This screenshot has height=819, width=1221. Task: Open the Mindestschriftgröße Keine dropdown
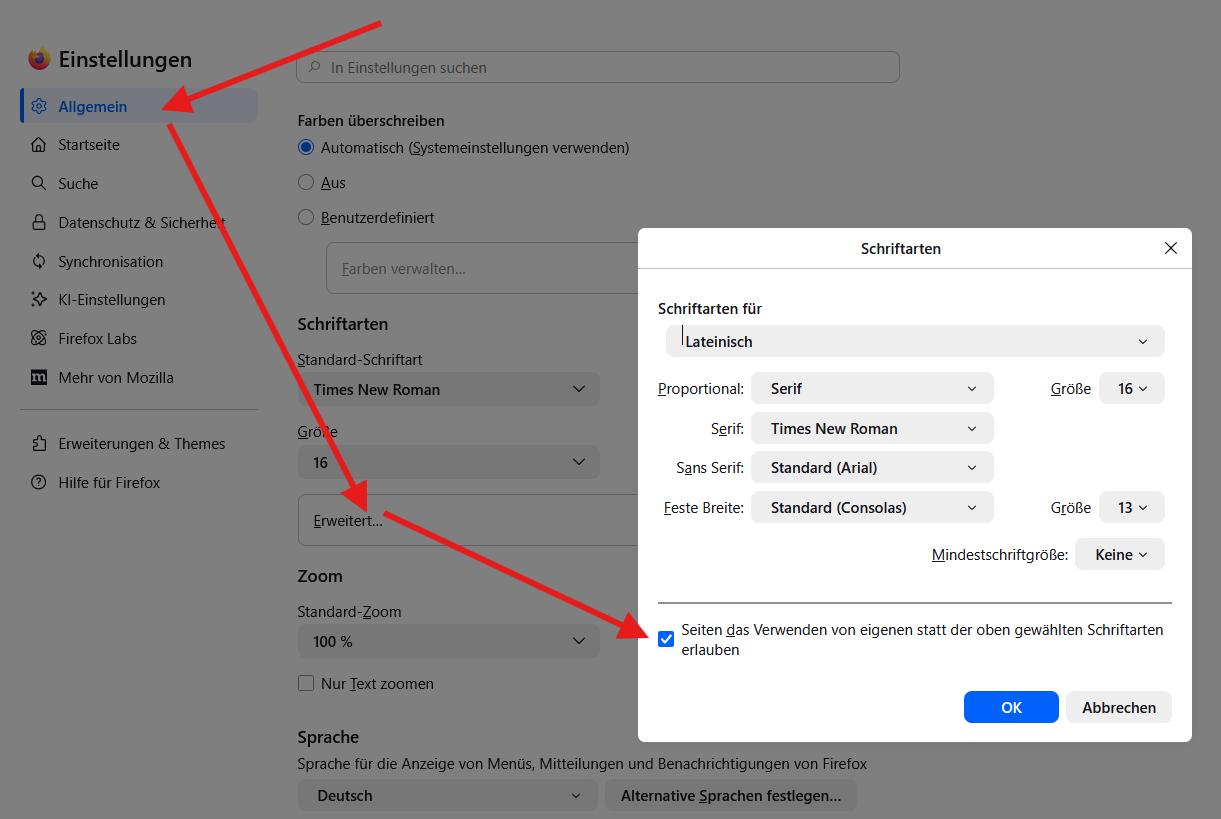(1120, 554)
